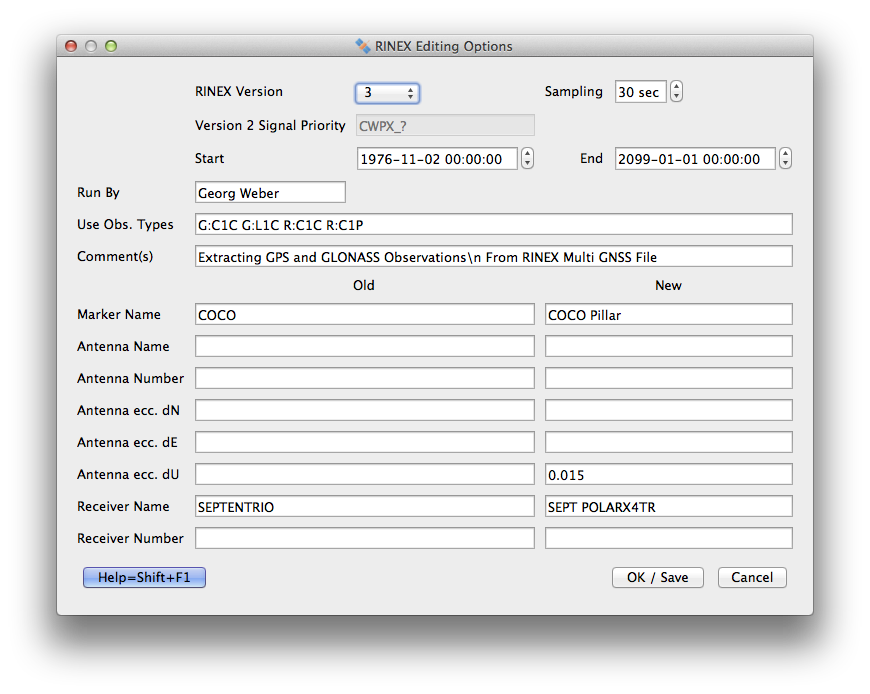The width and height of the screenshot is (870, 694).
Task: Click the Start date stepper arrows
Action: click(x=528, y=159)
